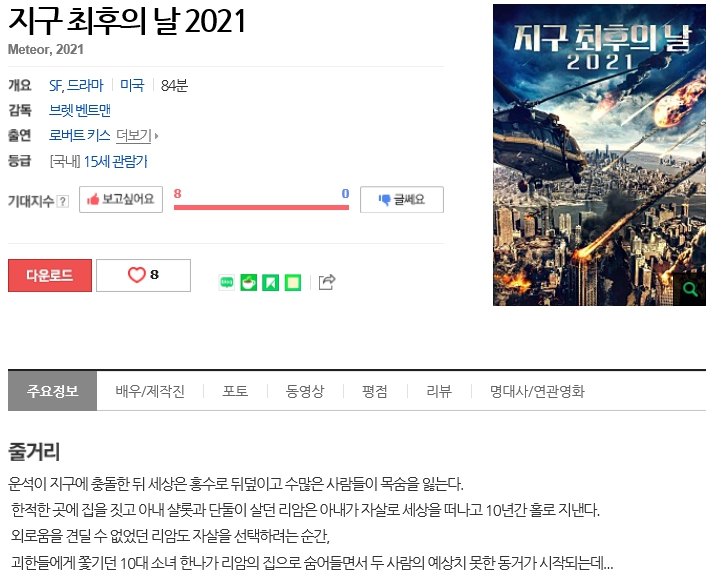Click magnifier icon on poster

click(x=690, y=289)
